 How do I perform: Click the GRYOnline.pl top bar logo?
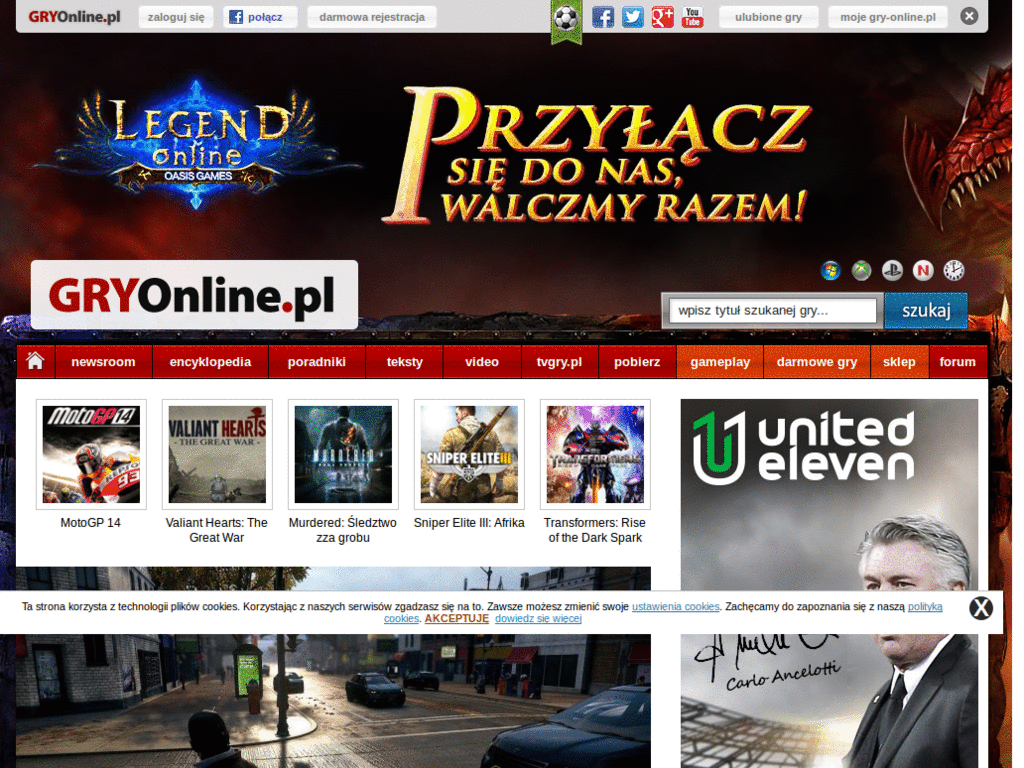(x=74, y=17)
